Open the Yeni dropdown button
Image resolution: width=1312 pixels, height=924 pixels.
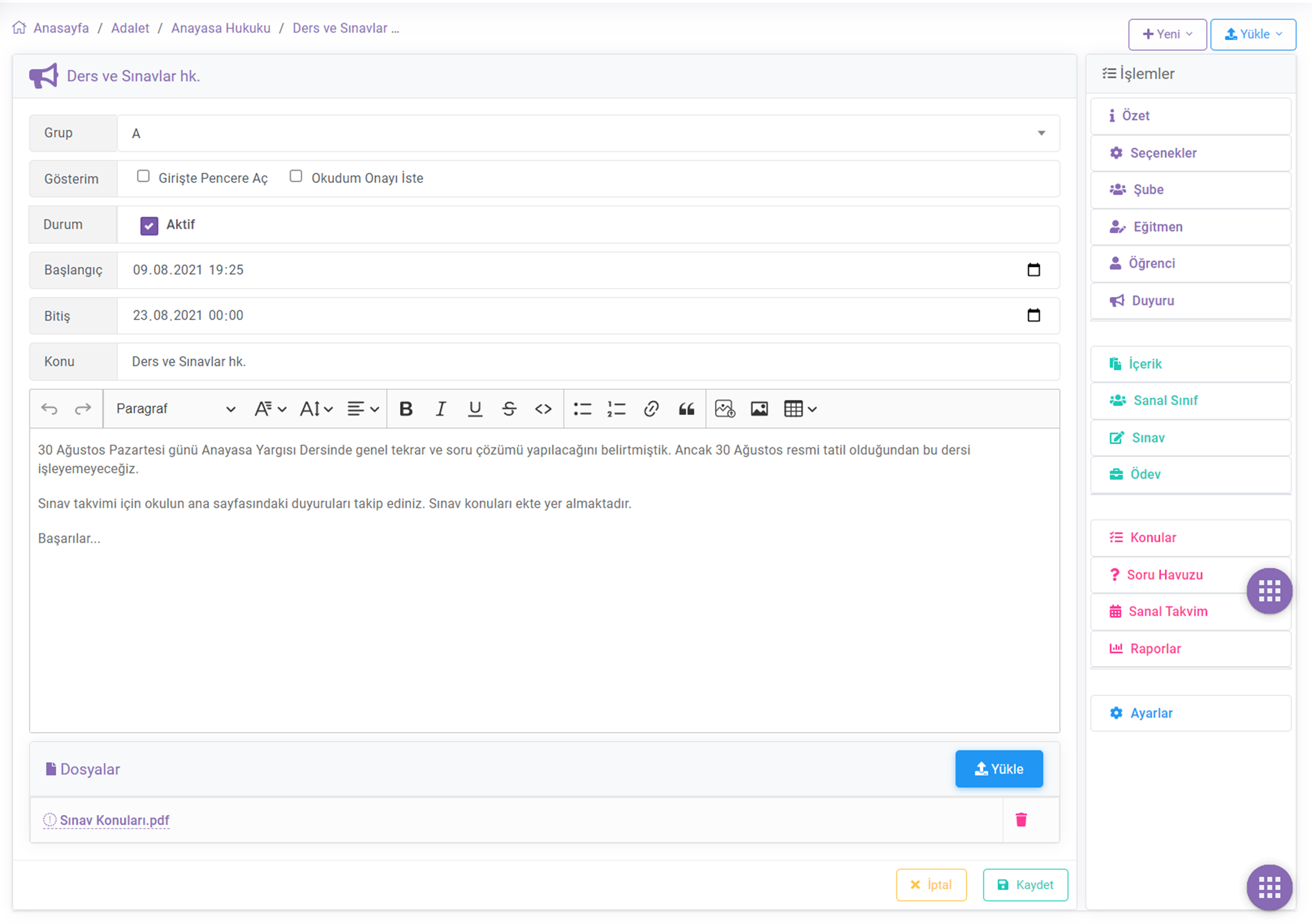click(x=1167, y=34)
